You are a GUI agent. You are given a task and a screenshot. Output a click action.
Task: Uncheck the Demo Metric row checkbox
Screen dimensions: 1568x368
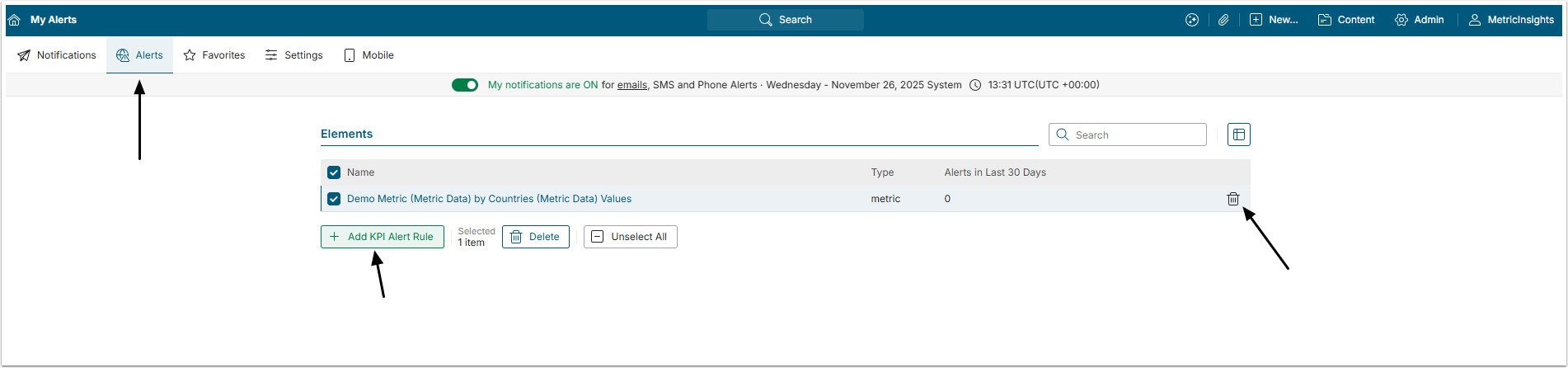[334, 199]
